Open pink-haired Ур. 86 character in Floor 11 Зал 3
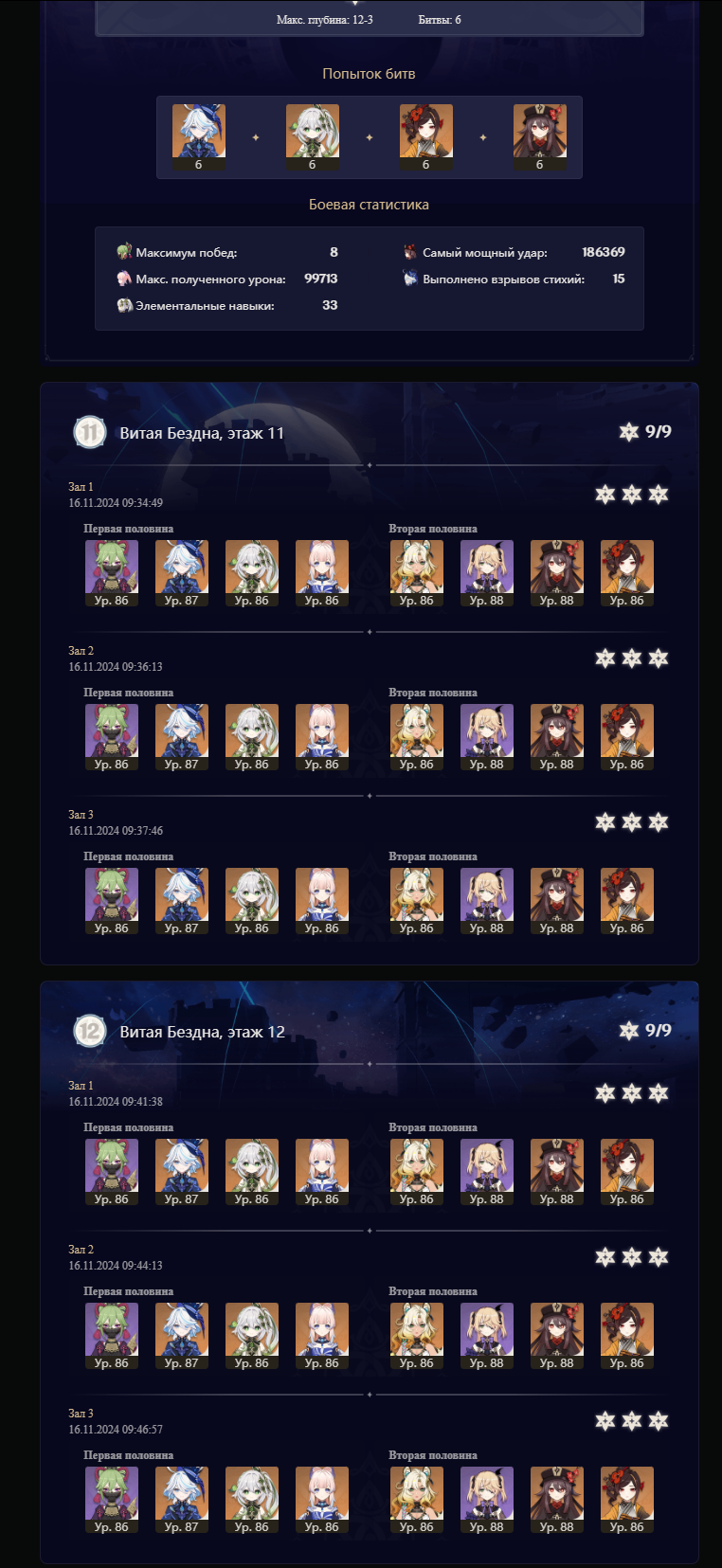The width and height of the screenshot is (722, 1568). click(x=322, y=901)
